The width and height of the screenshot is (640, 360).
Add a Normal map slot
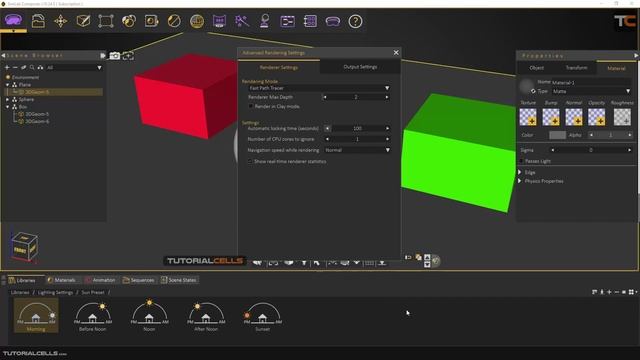coord(573,117)
